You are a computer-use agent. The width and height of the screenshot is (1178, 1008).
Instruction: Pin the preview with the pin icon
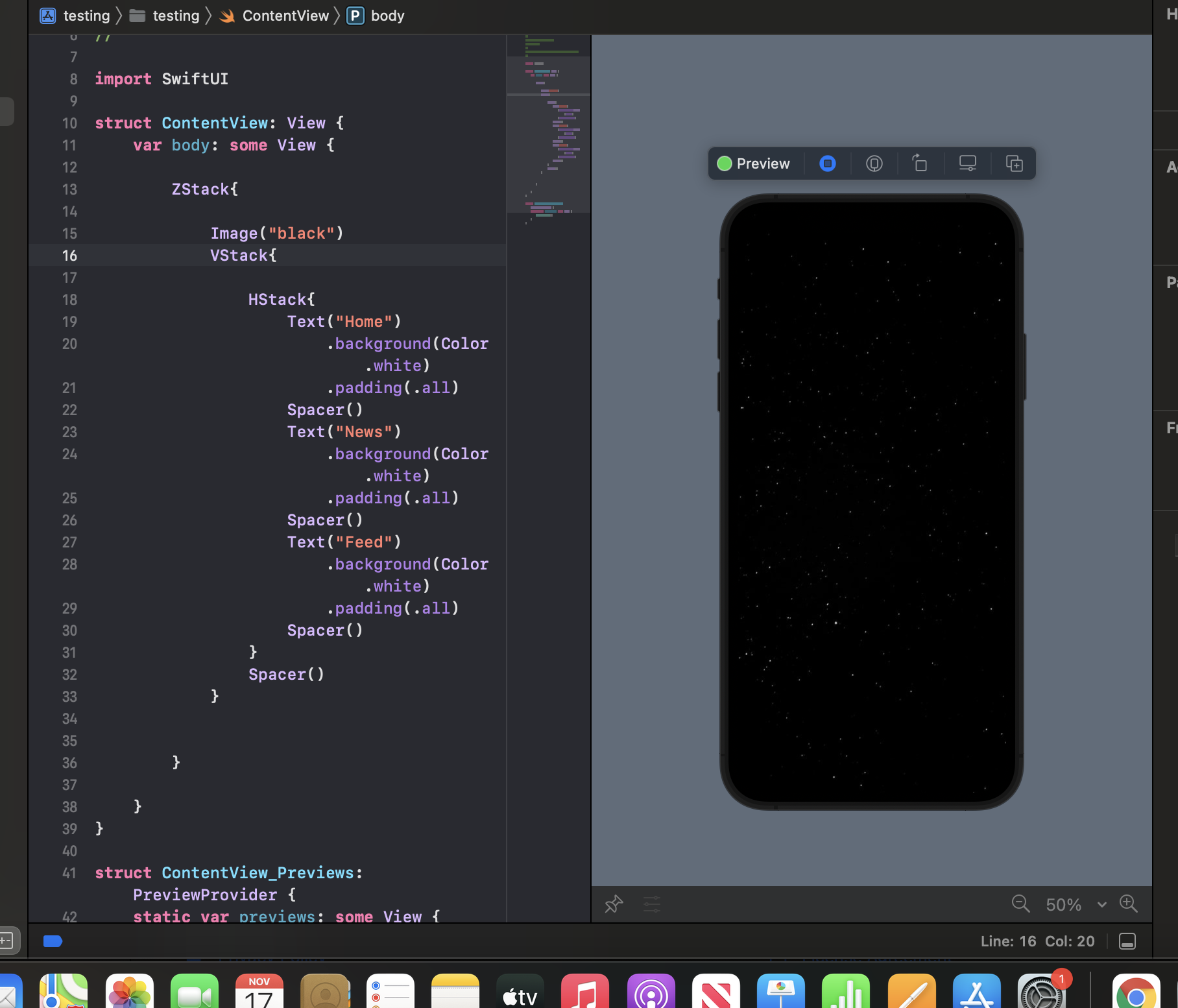(614, 904)
